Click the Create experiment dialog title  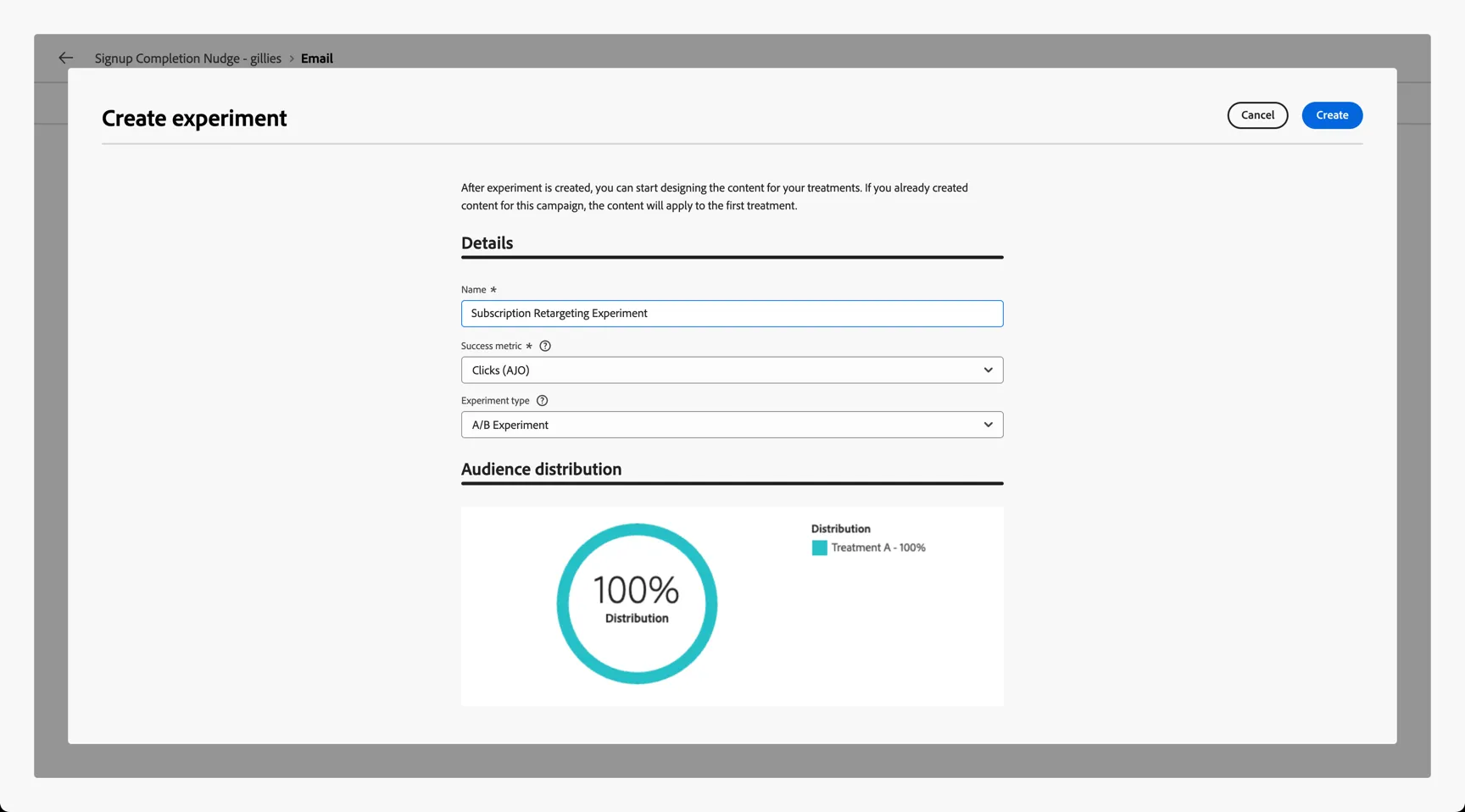pos(194,118)
